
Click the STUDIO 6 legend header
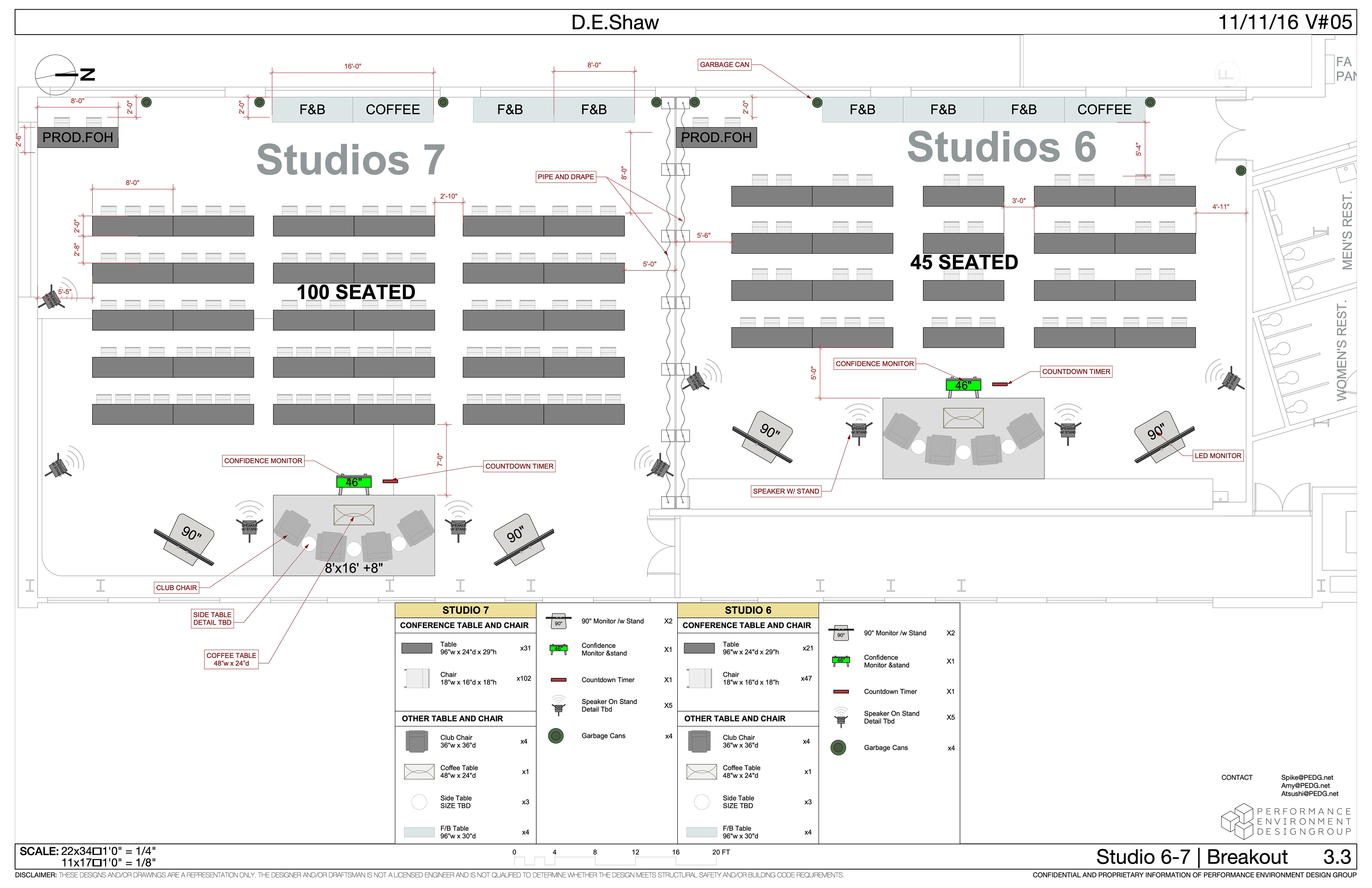point(748,610)
